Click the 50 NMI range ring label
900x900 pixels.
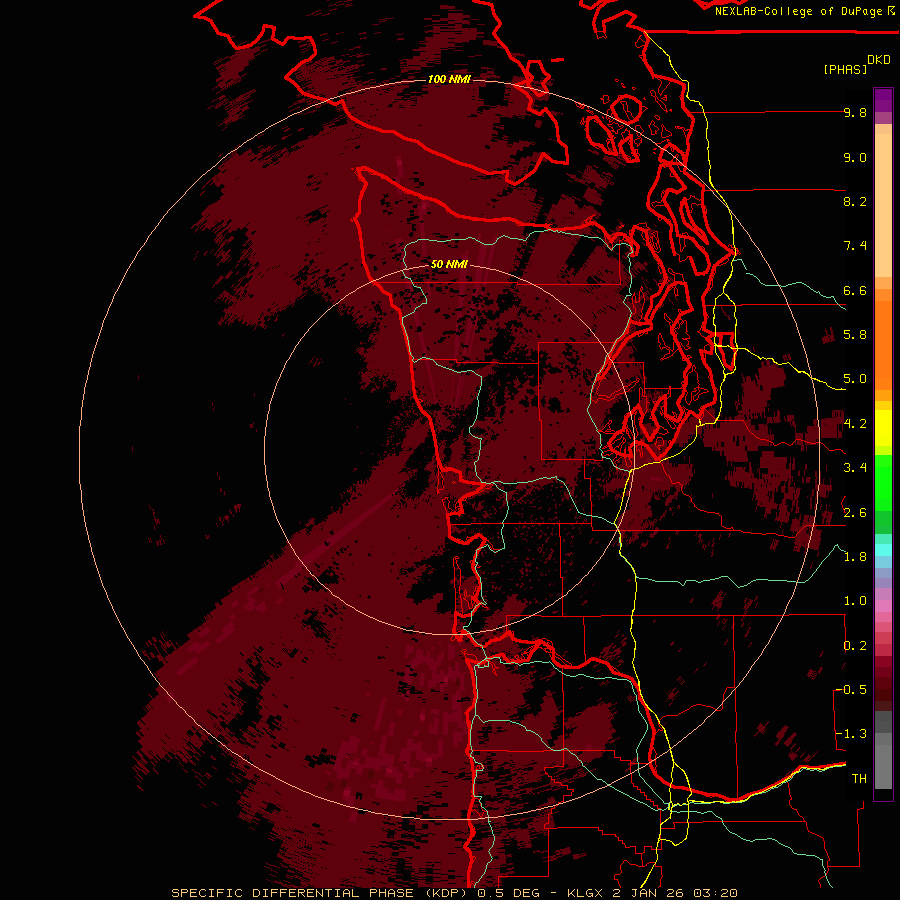449,264
